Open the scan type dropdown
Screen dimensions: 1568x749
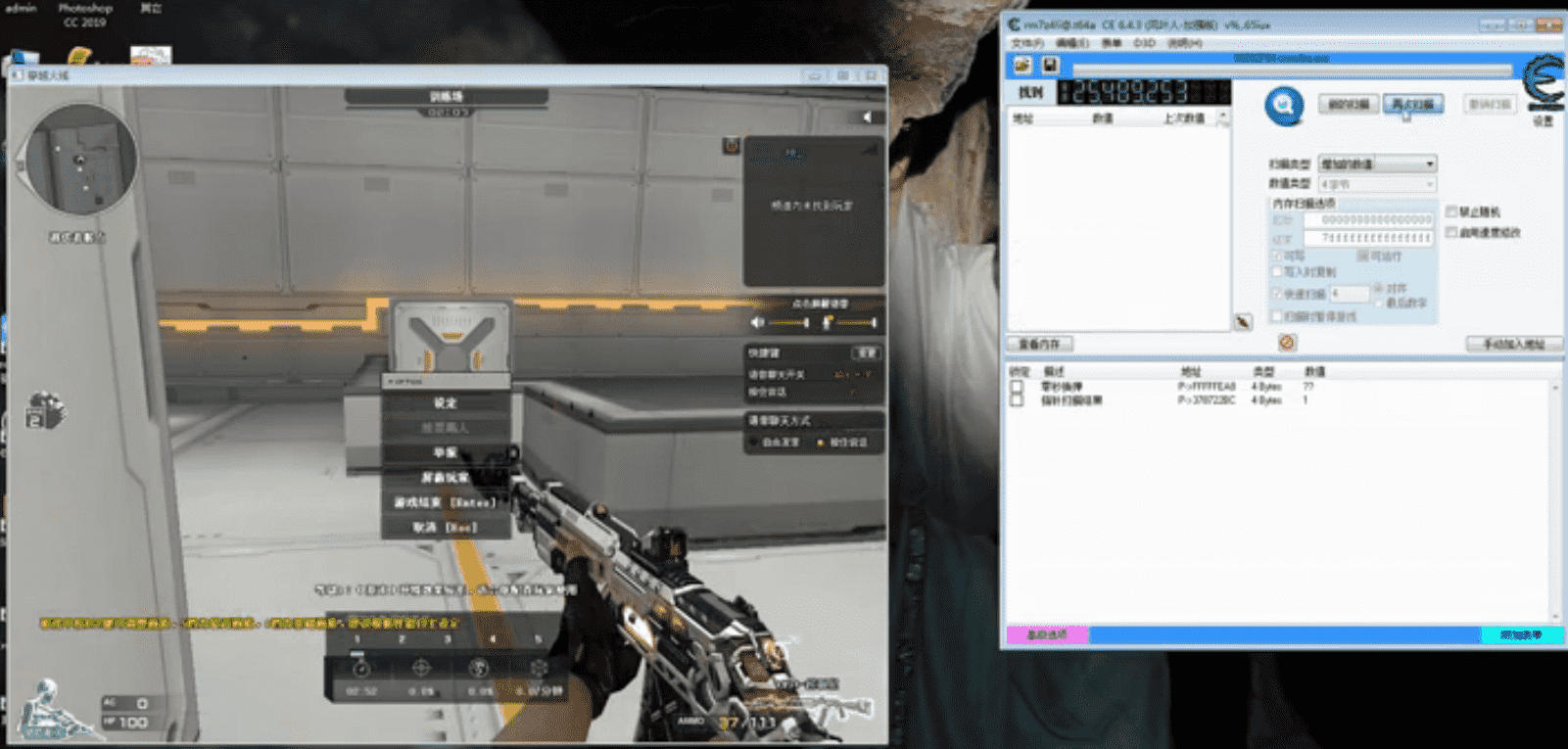1377,164
